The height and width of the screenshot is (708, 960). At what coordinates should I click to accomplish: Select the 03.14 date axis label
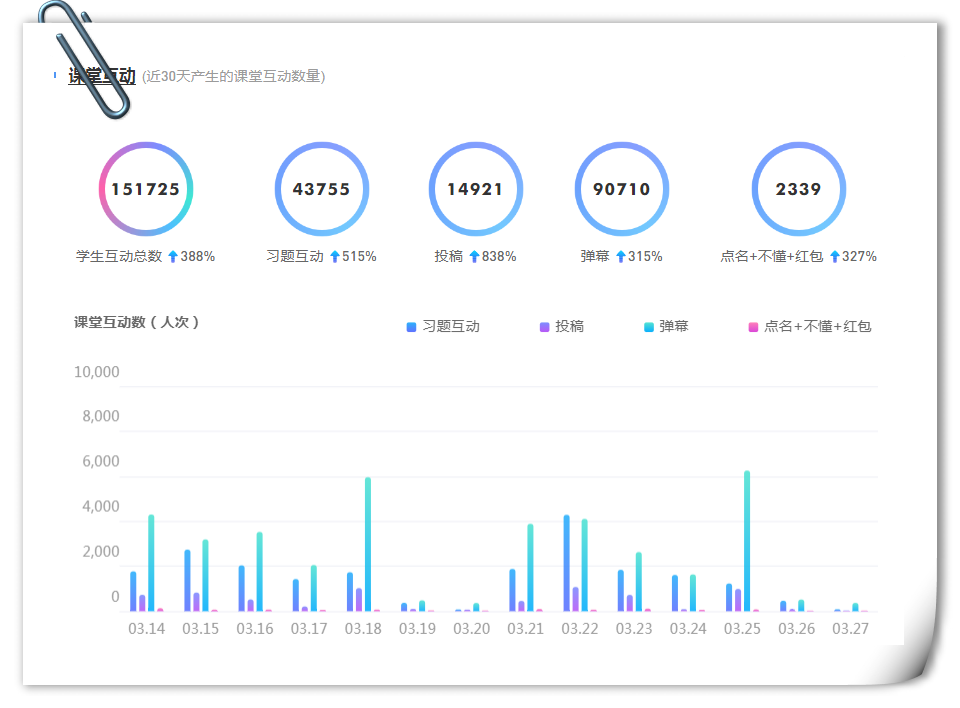[x=147, y=629]
